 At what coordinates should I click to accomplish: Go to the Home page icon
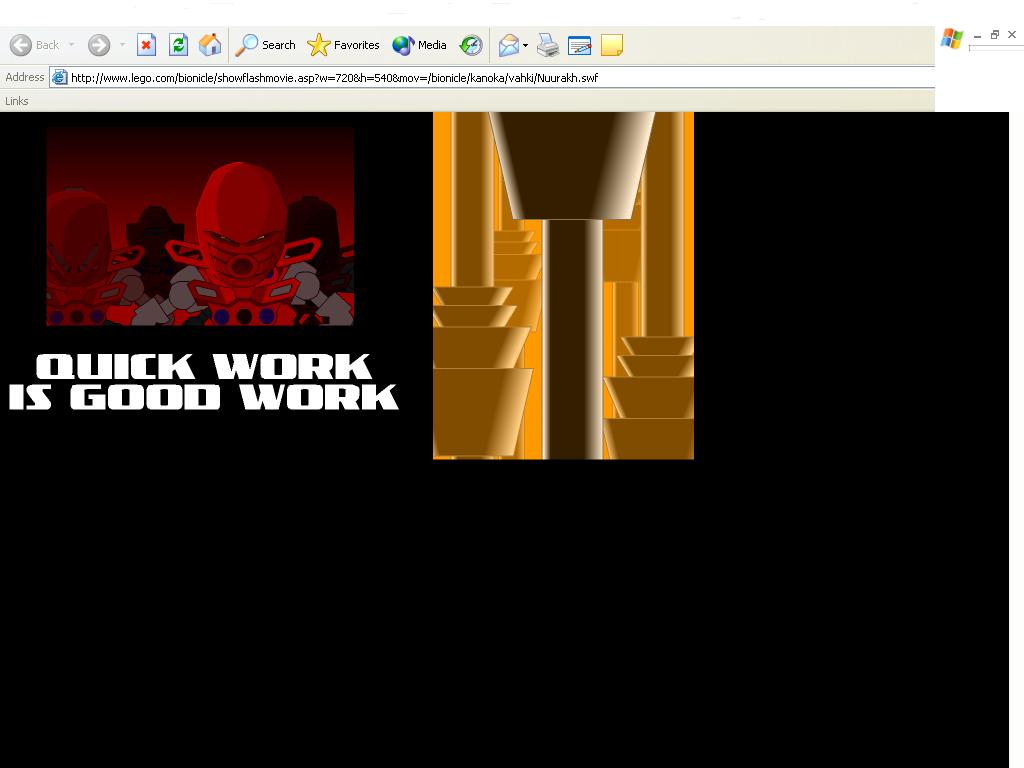tap(210, 45)
